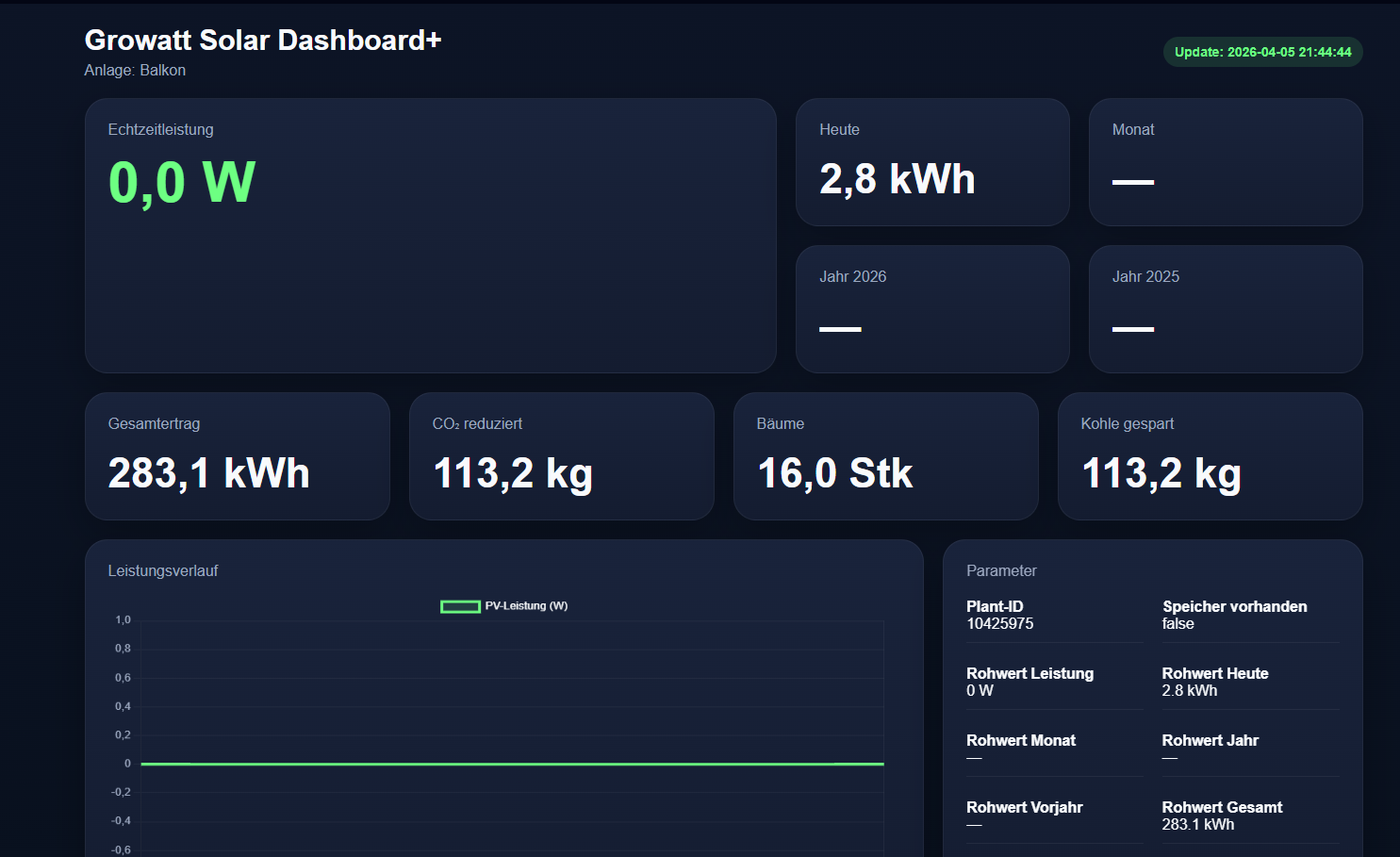Click the 16,0 Stk value
The image size is (1400, 857).
coord(835,473)
